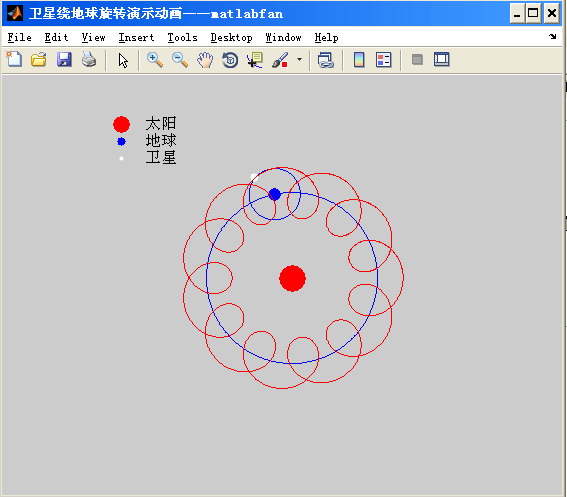
Task: Open the Window menu
Action: pos(283,37)
